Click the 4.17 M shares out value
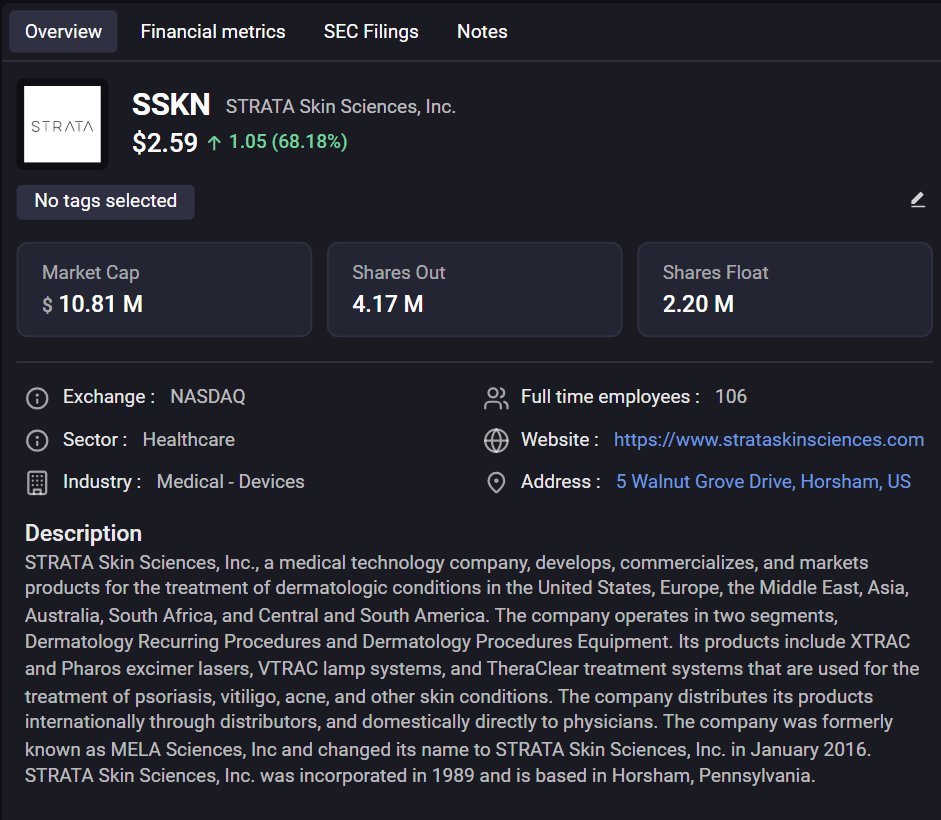Screen dimensions: 941x820 [388, 304]
